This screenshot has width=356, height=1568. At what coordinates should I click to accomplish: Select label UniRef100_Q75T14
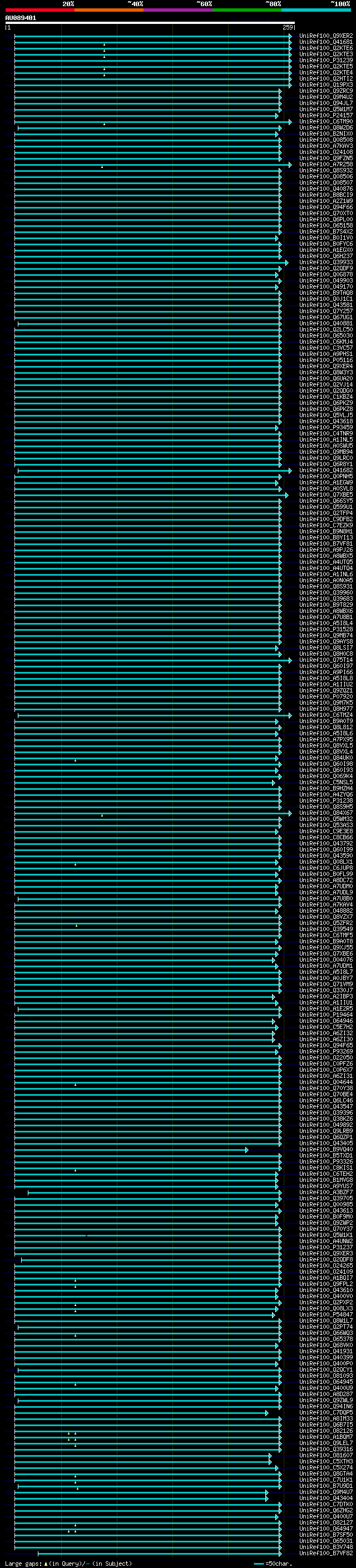(326, 660)
